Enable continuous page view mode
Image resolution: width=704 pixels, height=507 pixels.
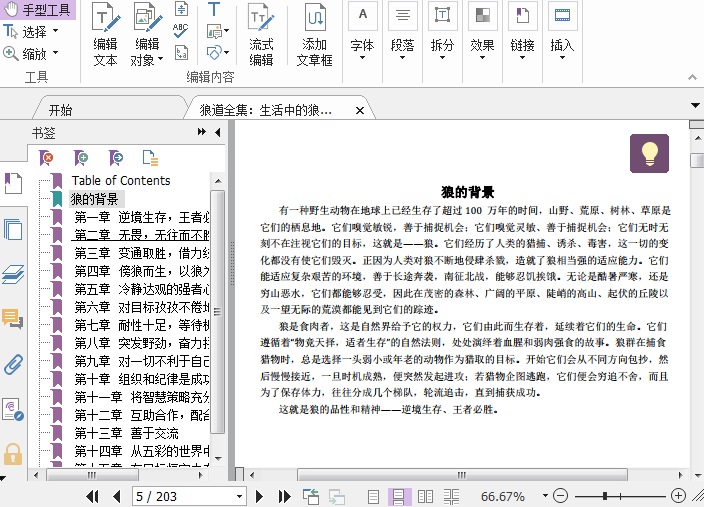click(x=399, y=496)
